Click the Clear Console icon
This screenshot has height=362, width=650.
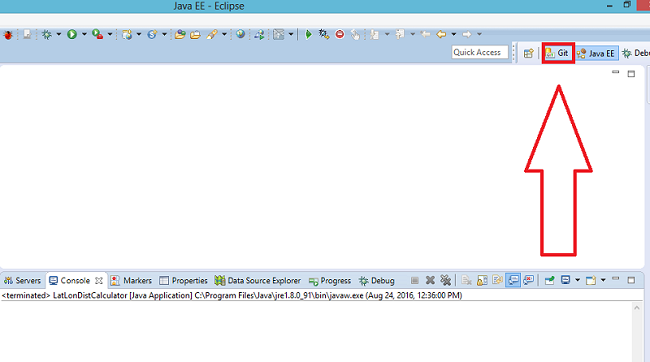466,281
